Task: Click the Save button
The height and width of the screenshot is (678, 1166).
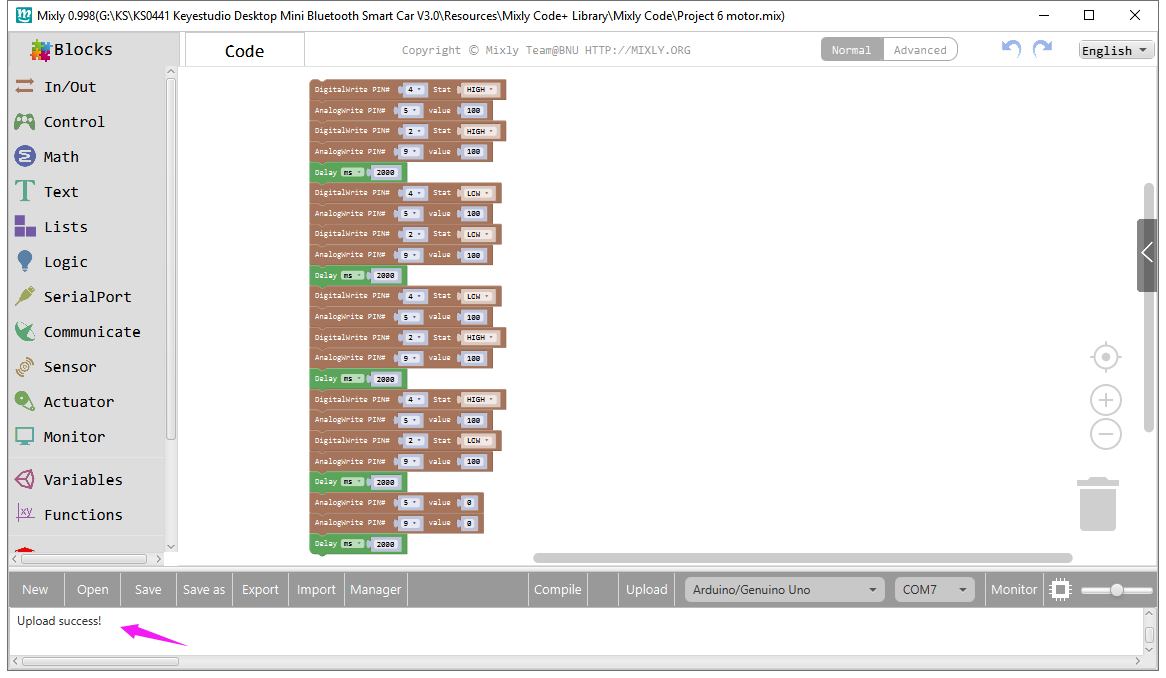Action: click(x=148, y=590)
